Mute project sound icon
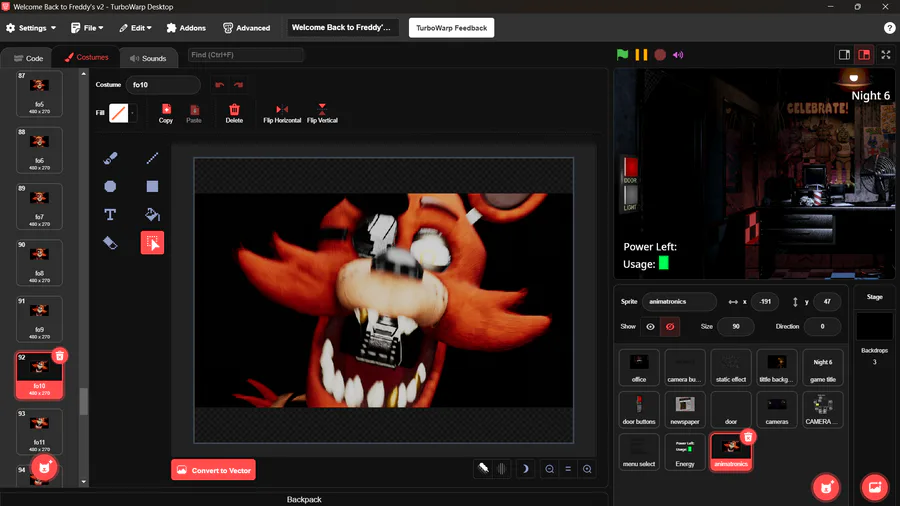Image resolution: width=900 pixels, height=506 pixels. [x=678, y=55]
